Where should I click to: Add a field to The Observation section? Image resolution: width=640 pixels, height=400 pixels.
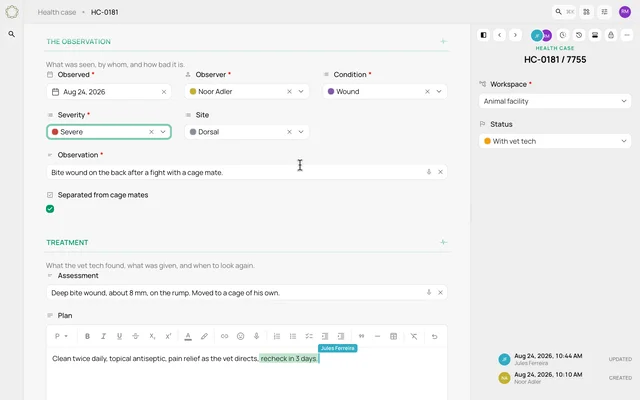[443, 41]
